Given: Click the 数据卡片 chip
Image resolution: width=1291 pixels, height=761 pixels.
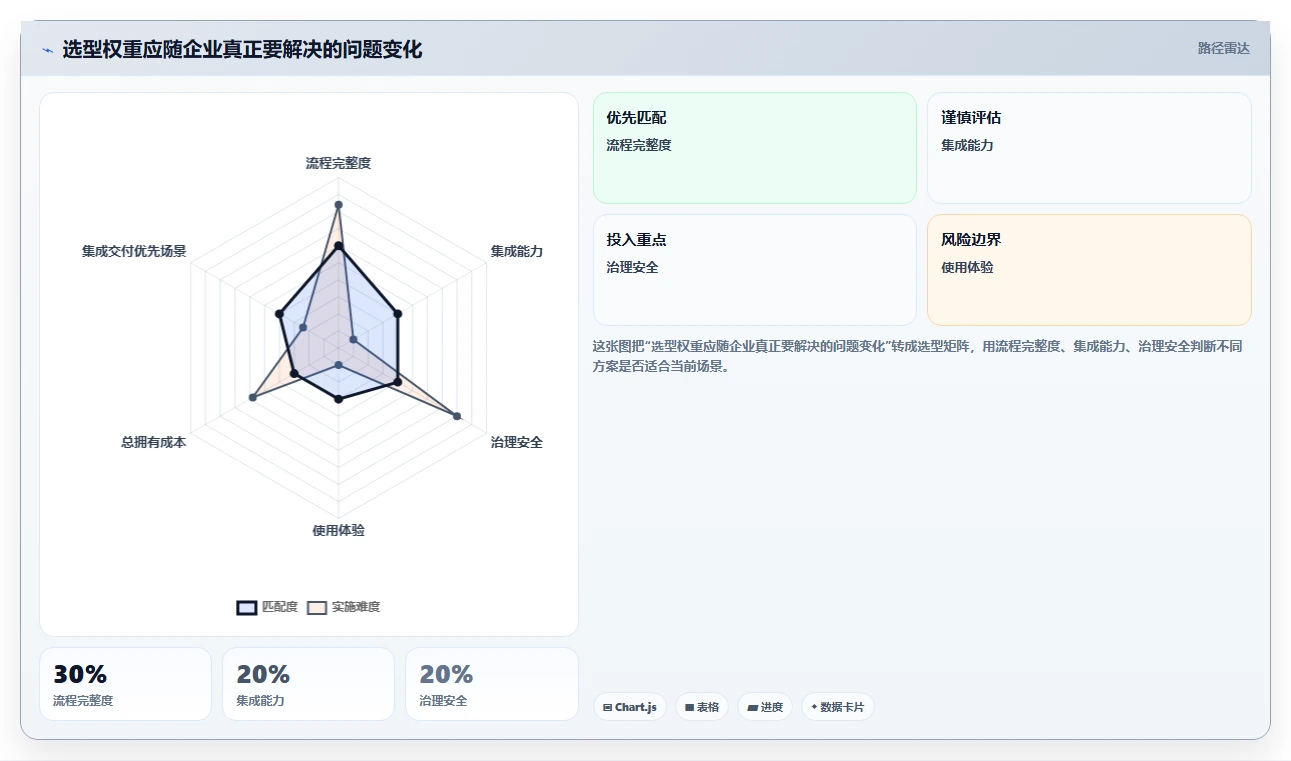Looking at the screenshot, I should (x=838, y=707).
